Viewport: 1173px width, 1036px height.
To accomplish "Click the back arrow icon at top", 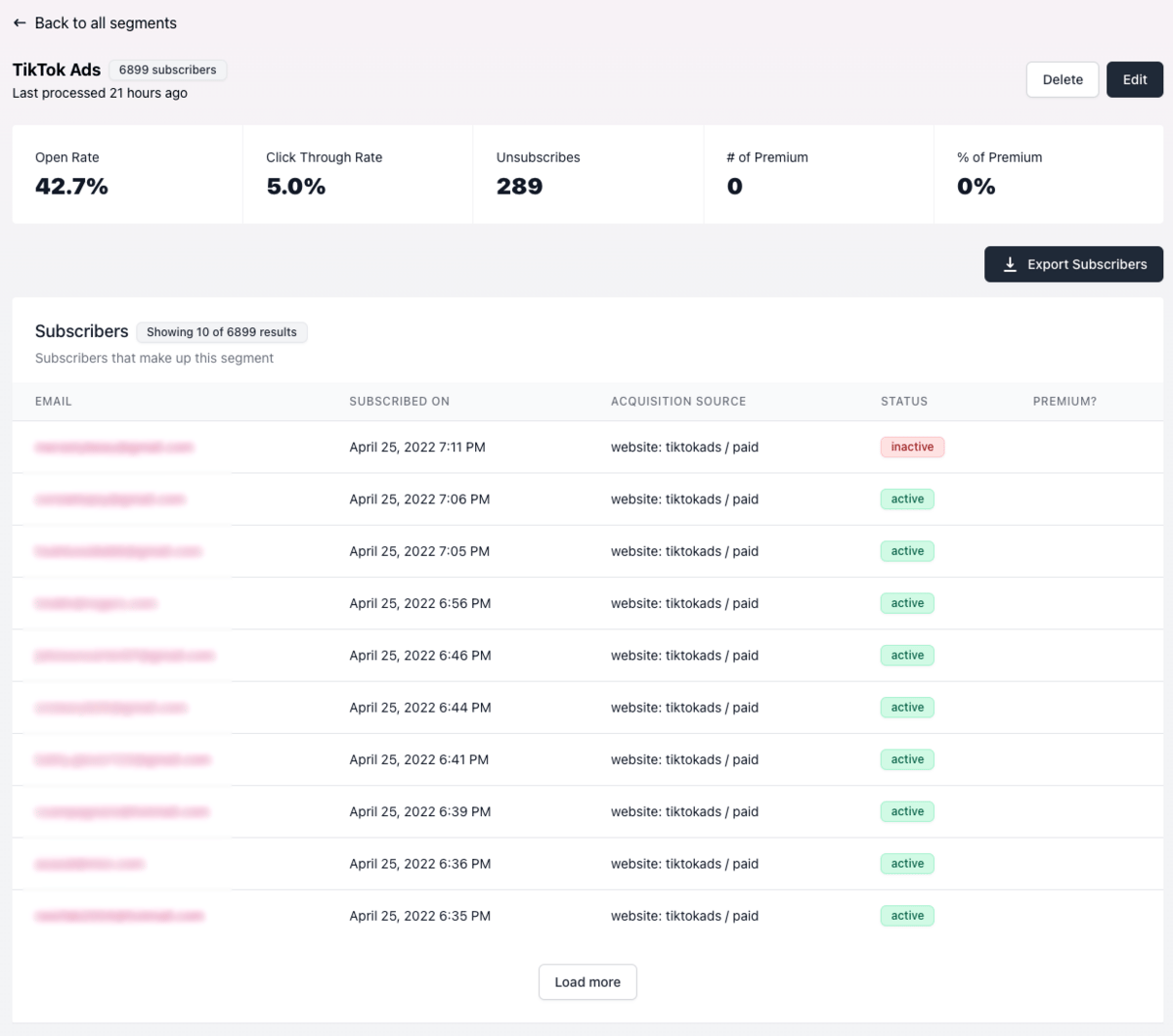I will 20,22.
